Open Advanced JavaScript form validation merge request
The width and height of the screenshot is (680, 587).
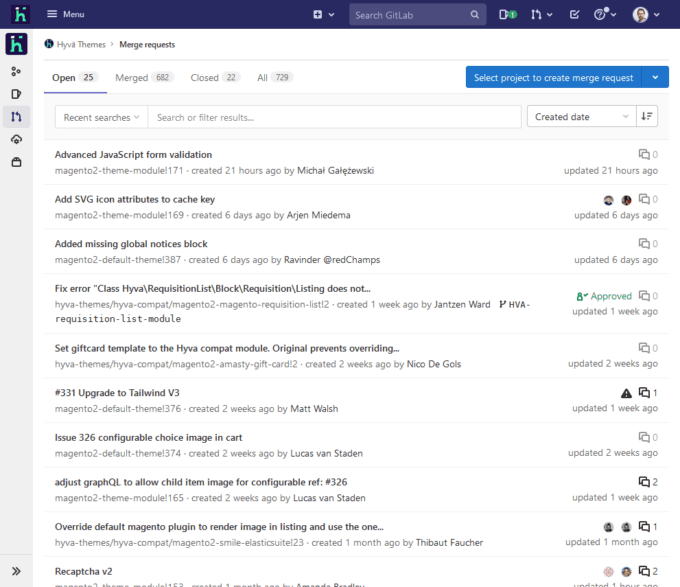click(x=133, y=155)
